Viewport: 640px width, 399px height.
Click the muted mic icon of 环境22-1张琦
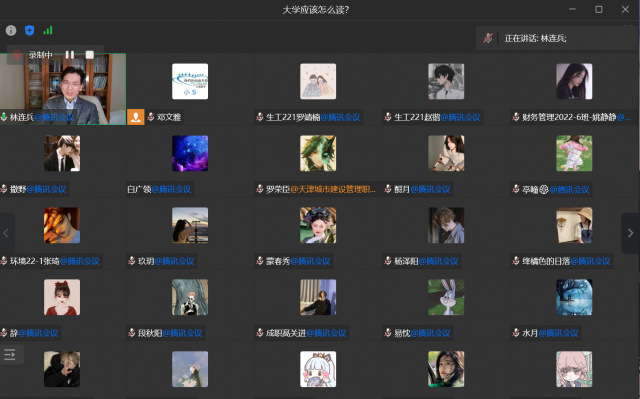[x=4, y=261]
